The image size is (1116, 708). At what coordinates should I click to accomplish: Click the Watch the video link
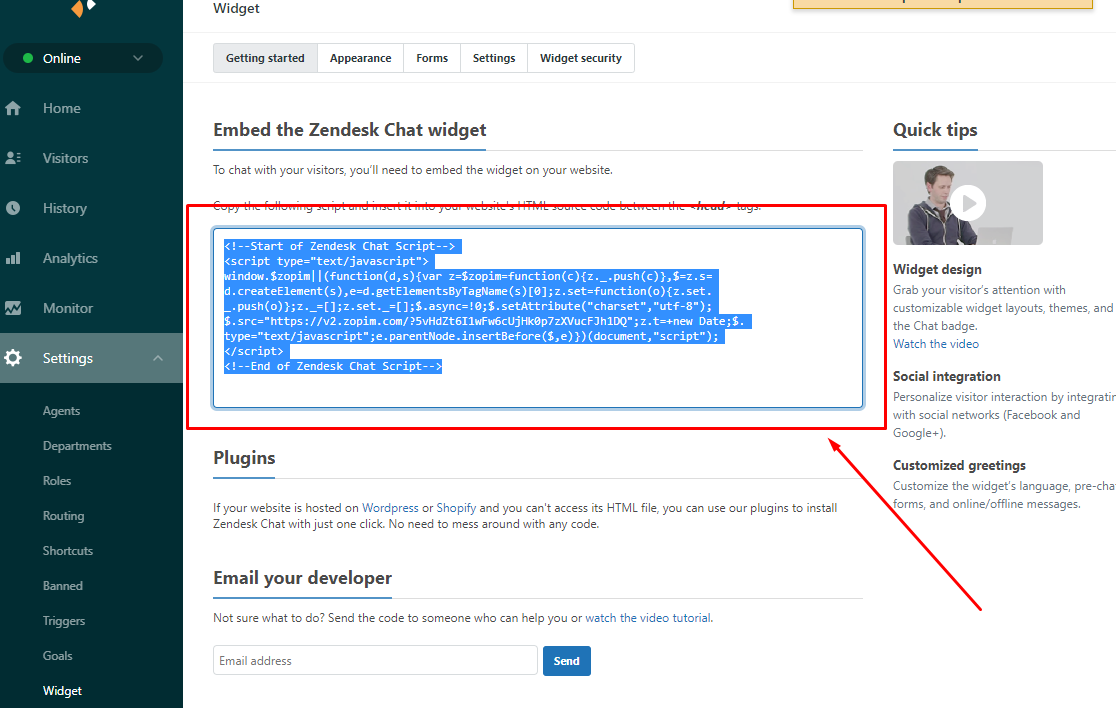936,344
